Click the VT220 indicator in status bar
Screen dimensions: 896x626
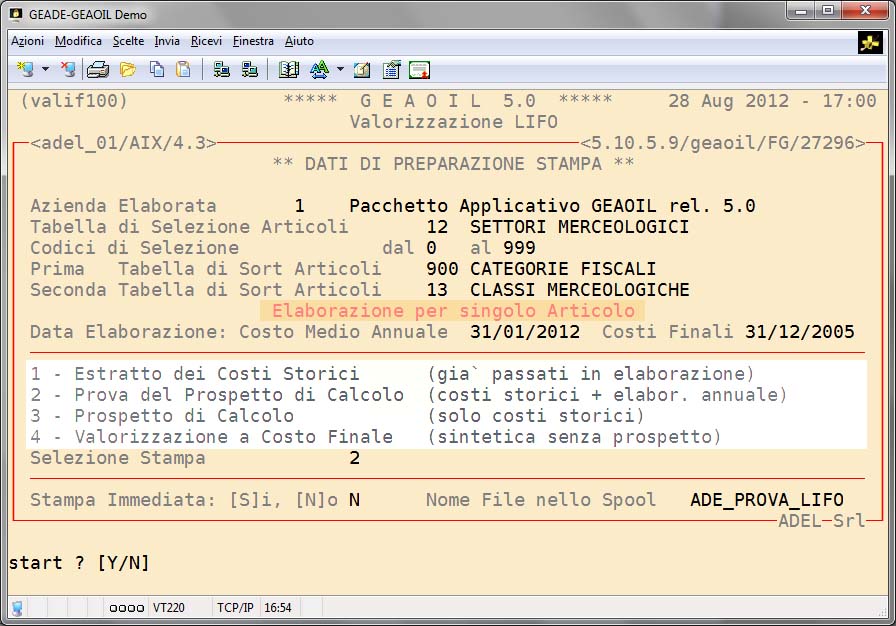coord(167,607)
